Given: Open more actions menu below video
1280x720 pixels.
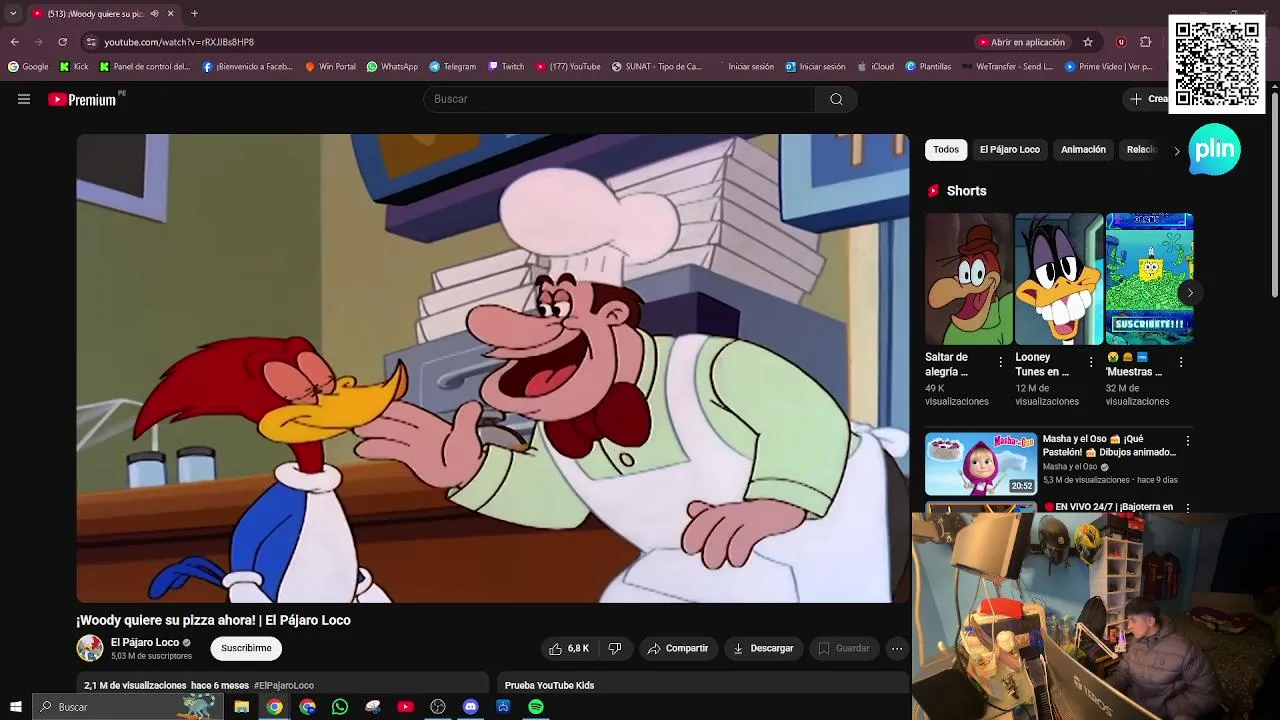Looking at the screenshot, I should click(x=897, y=649).
